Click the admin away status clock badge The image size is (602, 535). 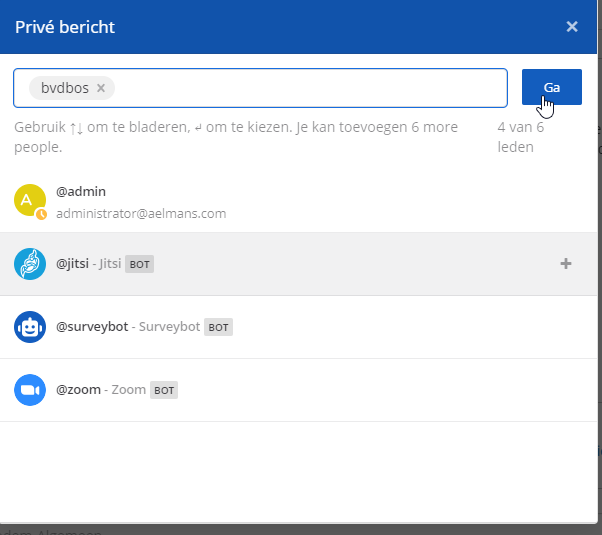(x=41, y=214)
